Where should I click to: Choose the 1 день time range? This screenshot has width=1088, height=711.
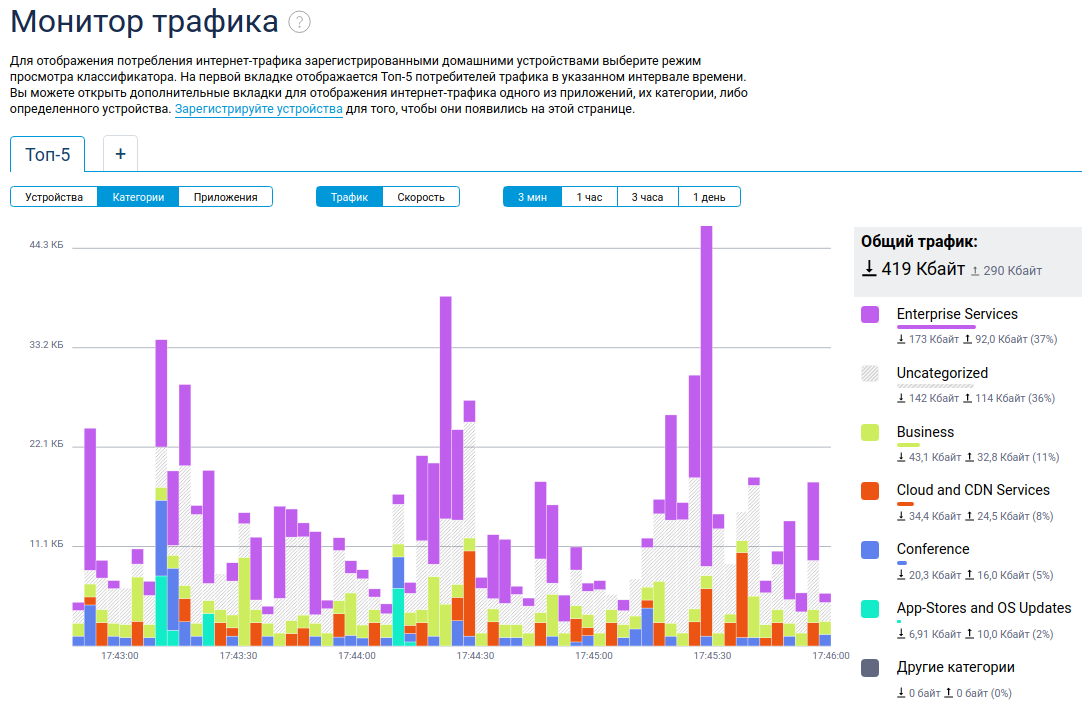pos(709,197)
